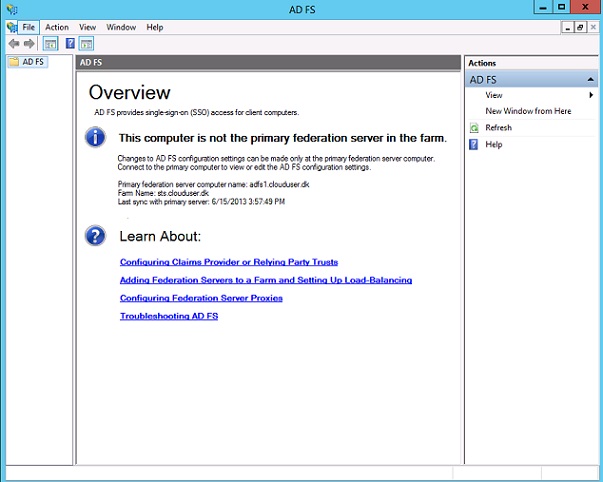Restore the inner MDI child window
The height and width of the screenshot is (482, 603).
(580, 27)
